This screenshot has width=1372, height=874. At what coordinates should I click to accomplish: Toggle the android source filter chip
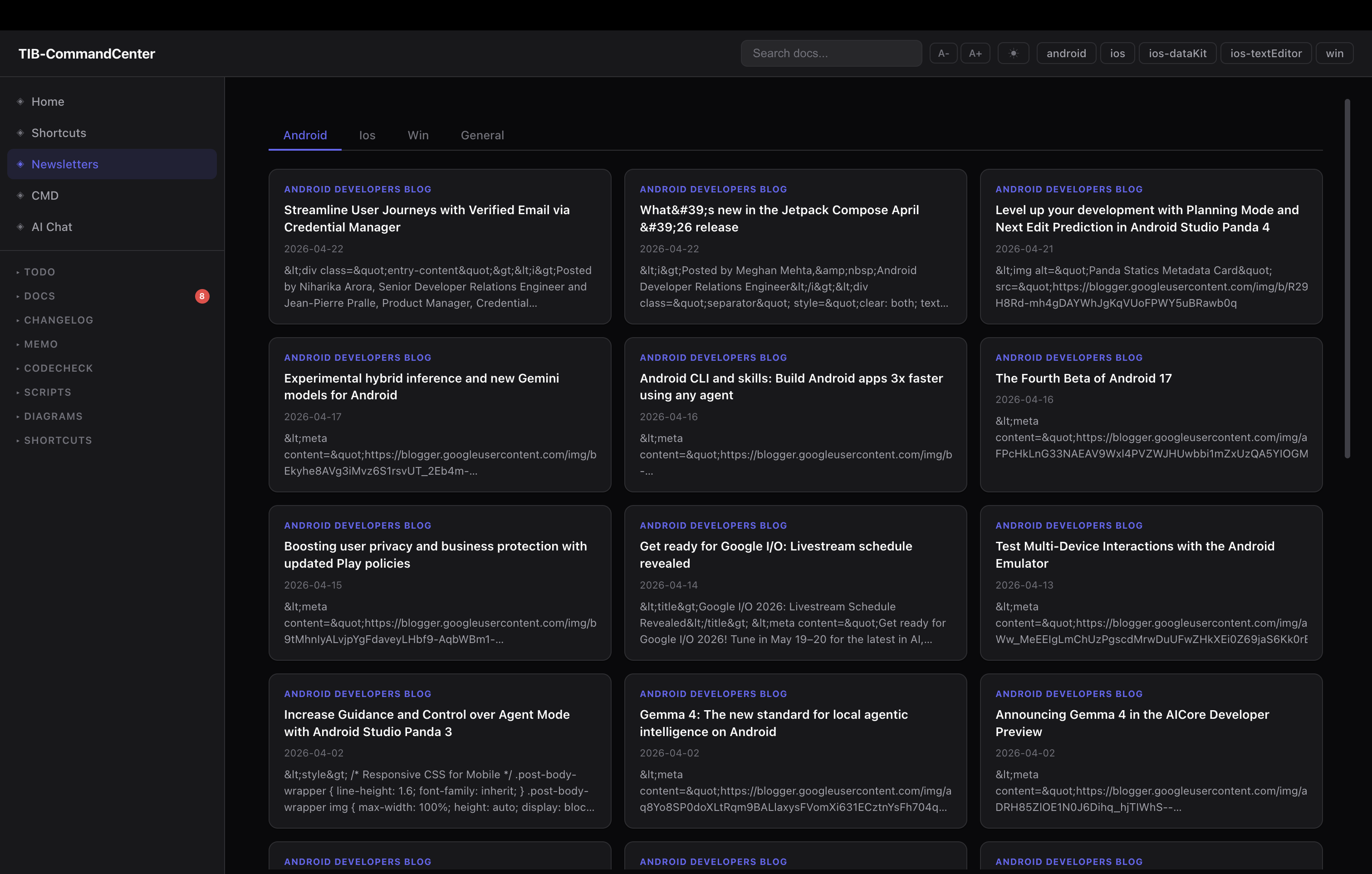tap(1065, 53)
